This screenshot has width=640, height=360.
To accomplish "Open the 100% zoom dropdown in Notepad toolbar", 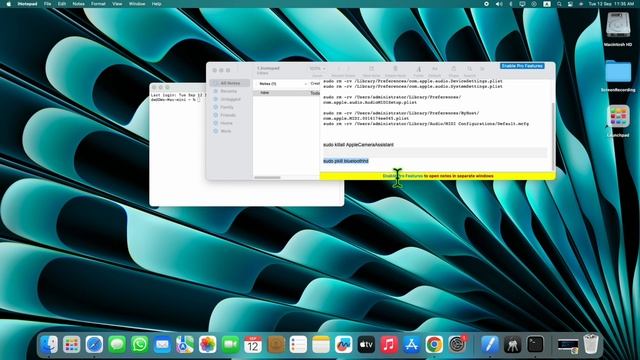I will [x=317, y=69].
